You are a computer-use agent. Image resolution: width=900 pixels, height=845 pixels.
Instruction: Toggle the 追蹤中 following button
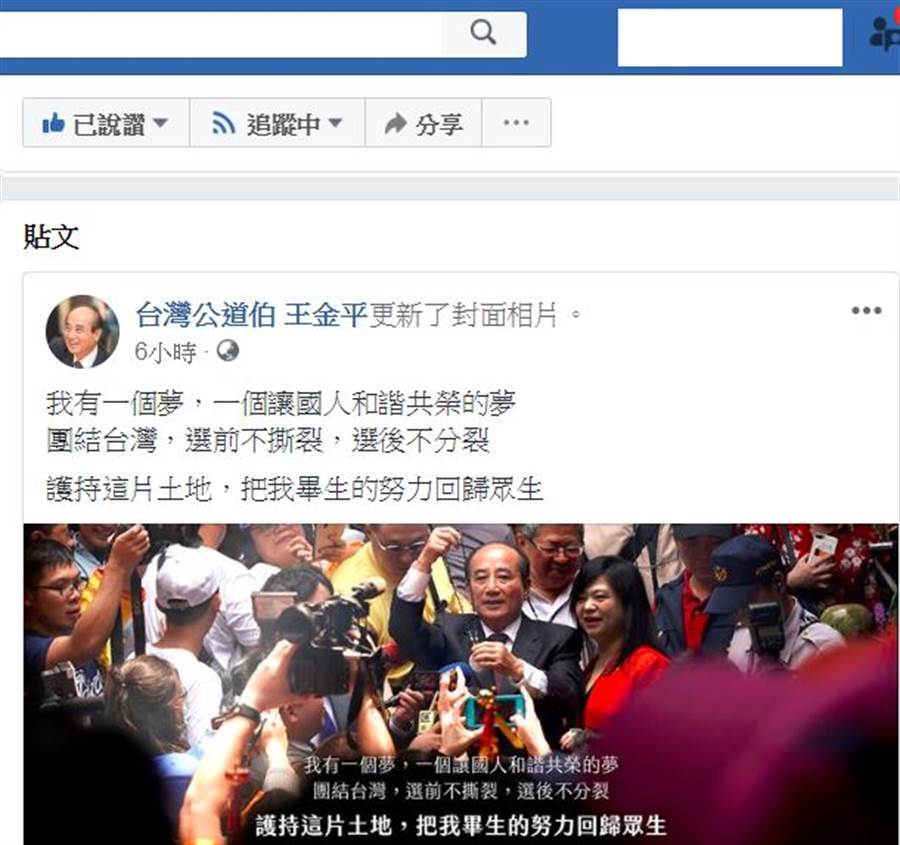277,122
